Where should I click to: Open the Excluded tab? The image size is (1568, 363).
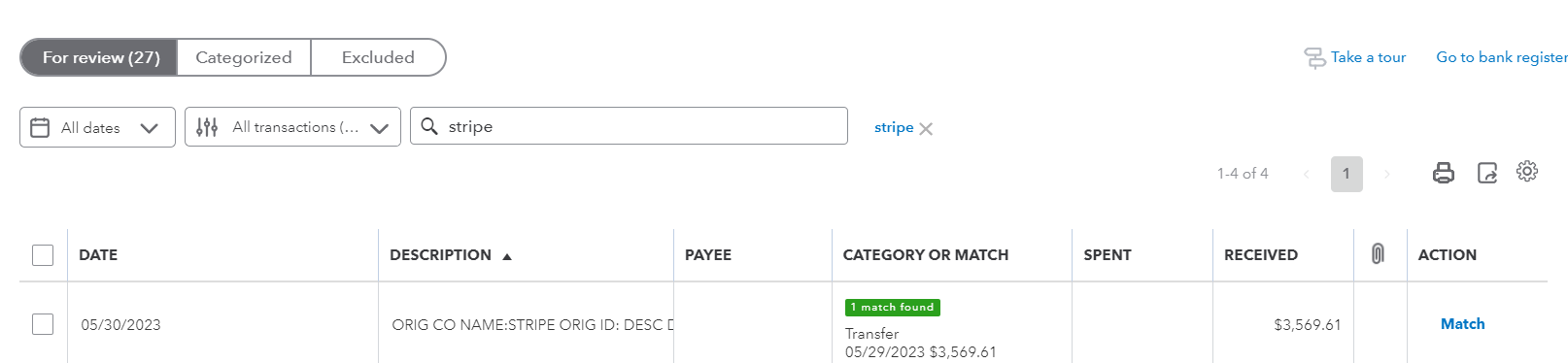pyautogui.click(x=378, y=57)
